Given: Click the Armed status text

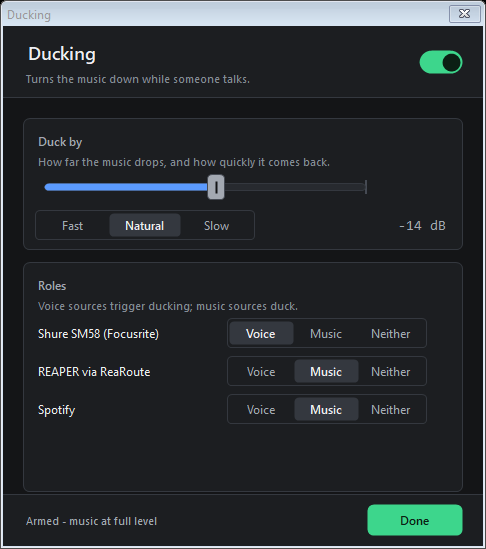Looking at the screenshot, I should pyautogui.click(x=91, y=521).
